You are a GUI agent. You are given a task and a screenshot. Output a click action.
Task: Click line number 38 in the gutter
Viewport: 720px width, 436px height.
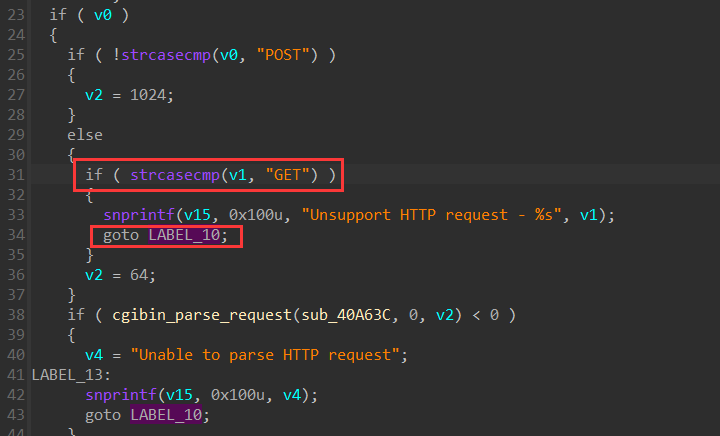click(16, 315)
